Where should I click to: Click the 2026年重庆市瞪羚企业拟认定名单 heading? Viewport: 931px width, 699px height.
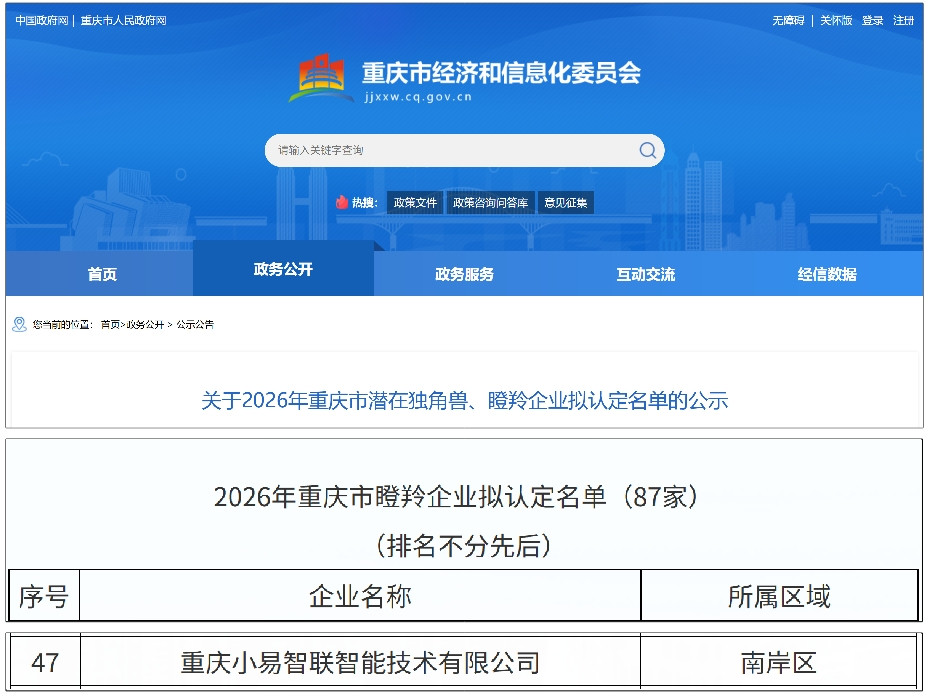[x=455, y=496]
